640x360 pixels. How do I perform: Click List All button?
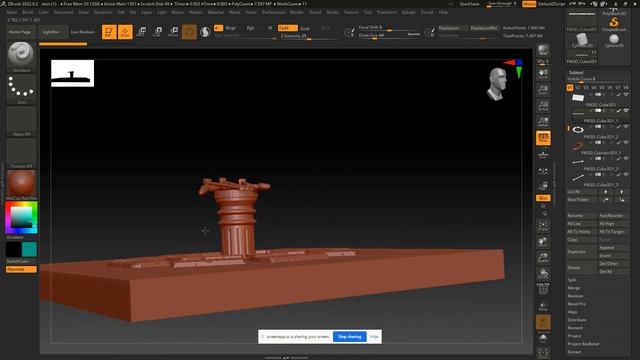tap(582, 191)
